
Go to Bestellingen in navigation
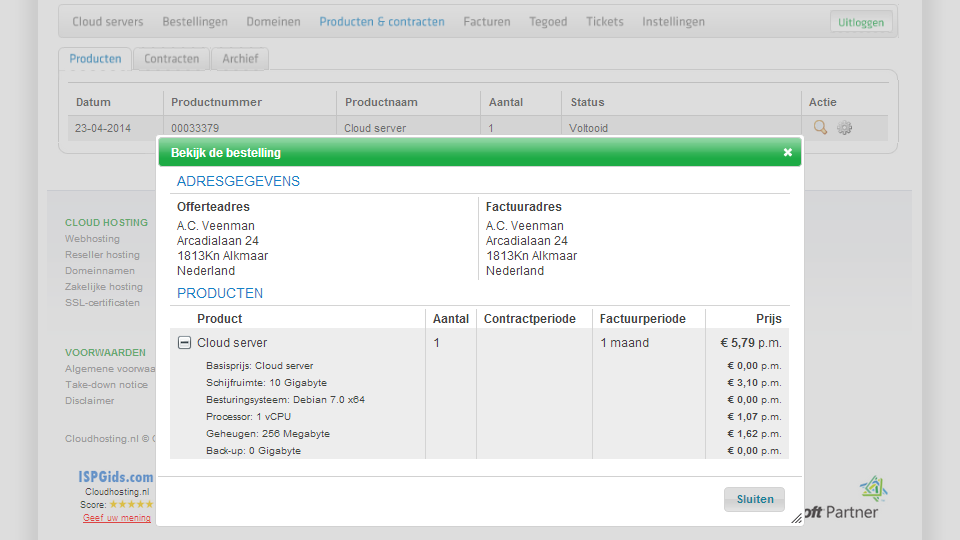pos(195,22)
